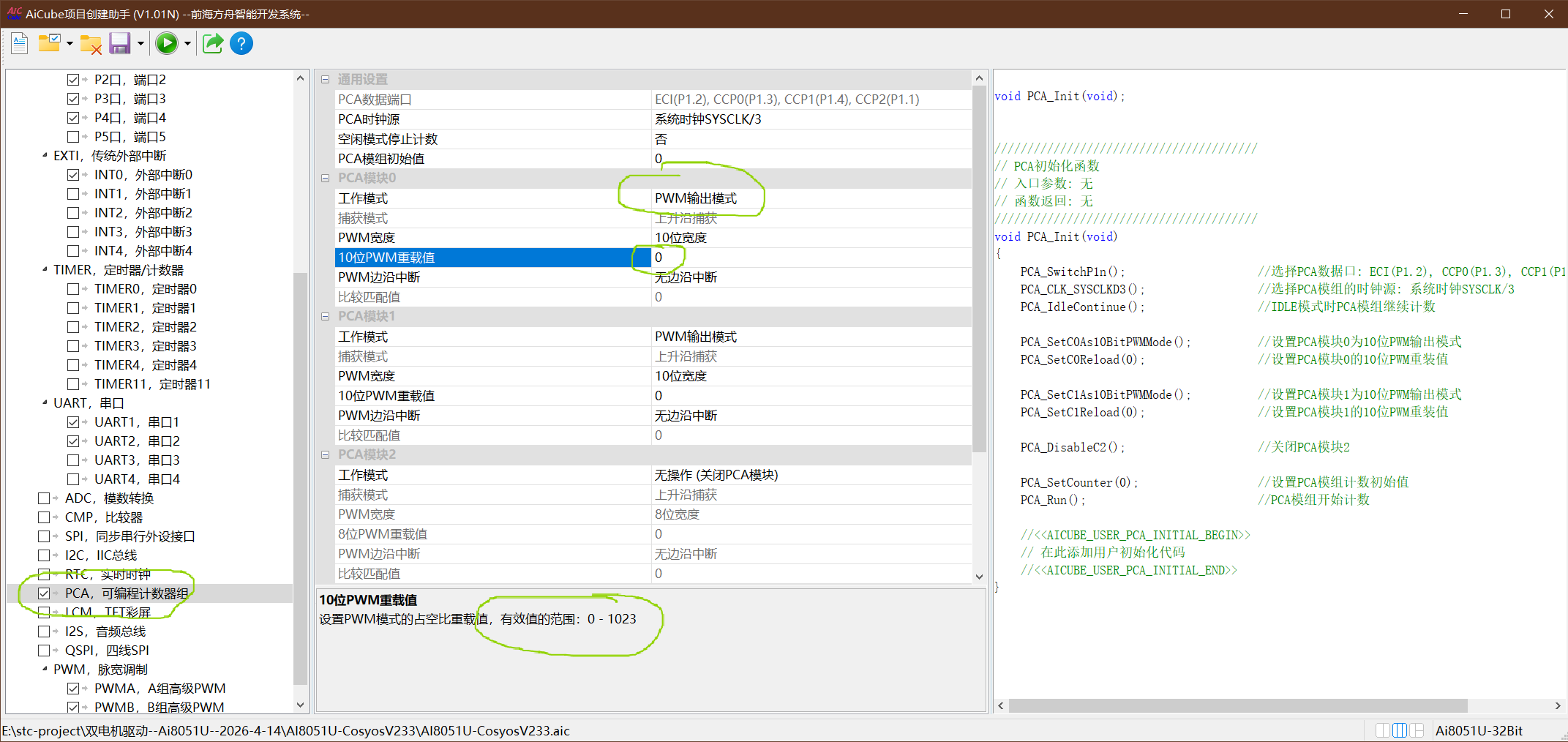
Task: Collapse PWM 脉宽调制 tree node
Action: point(45,669)
